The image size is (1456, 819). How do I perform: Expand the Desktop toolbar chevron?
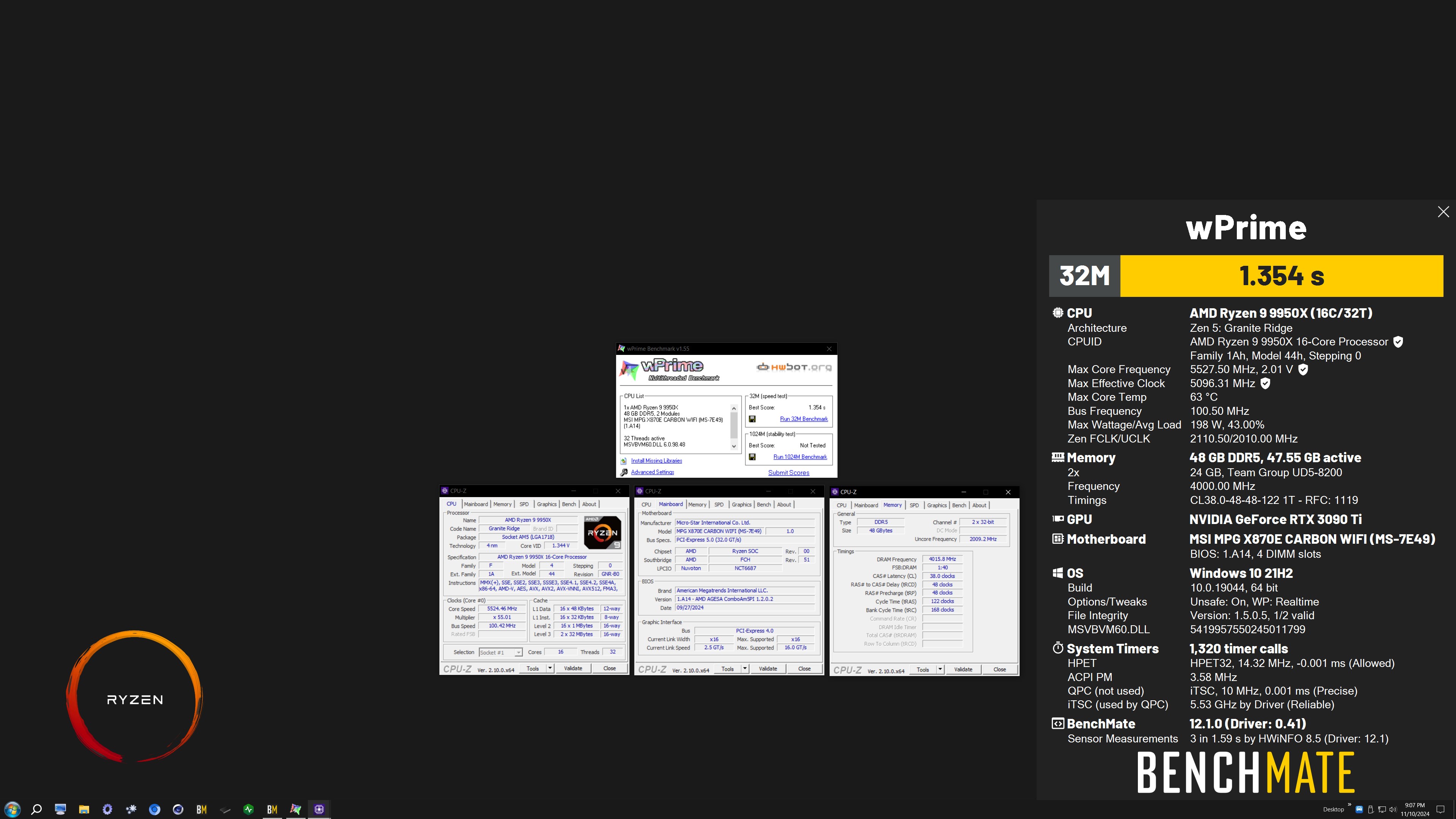pyautogui.click(x=1349, y=805)
